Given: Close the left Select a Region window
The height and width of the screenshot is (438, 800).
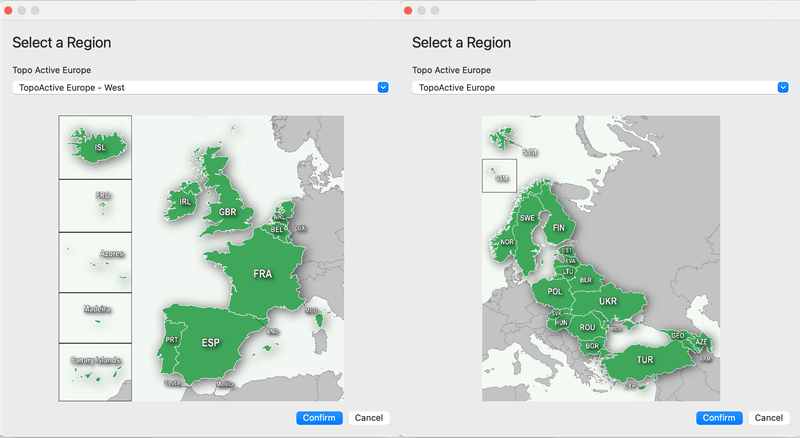Looking at the screenshot, I should [x=8, y=10].
